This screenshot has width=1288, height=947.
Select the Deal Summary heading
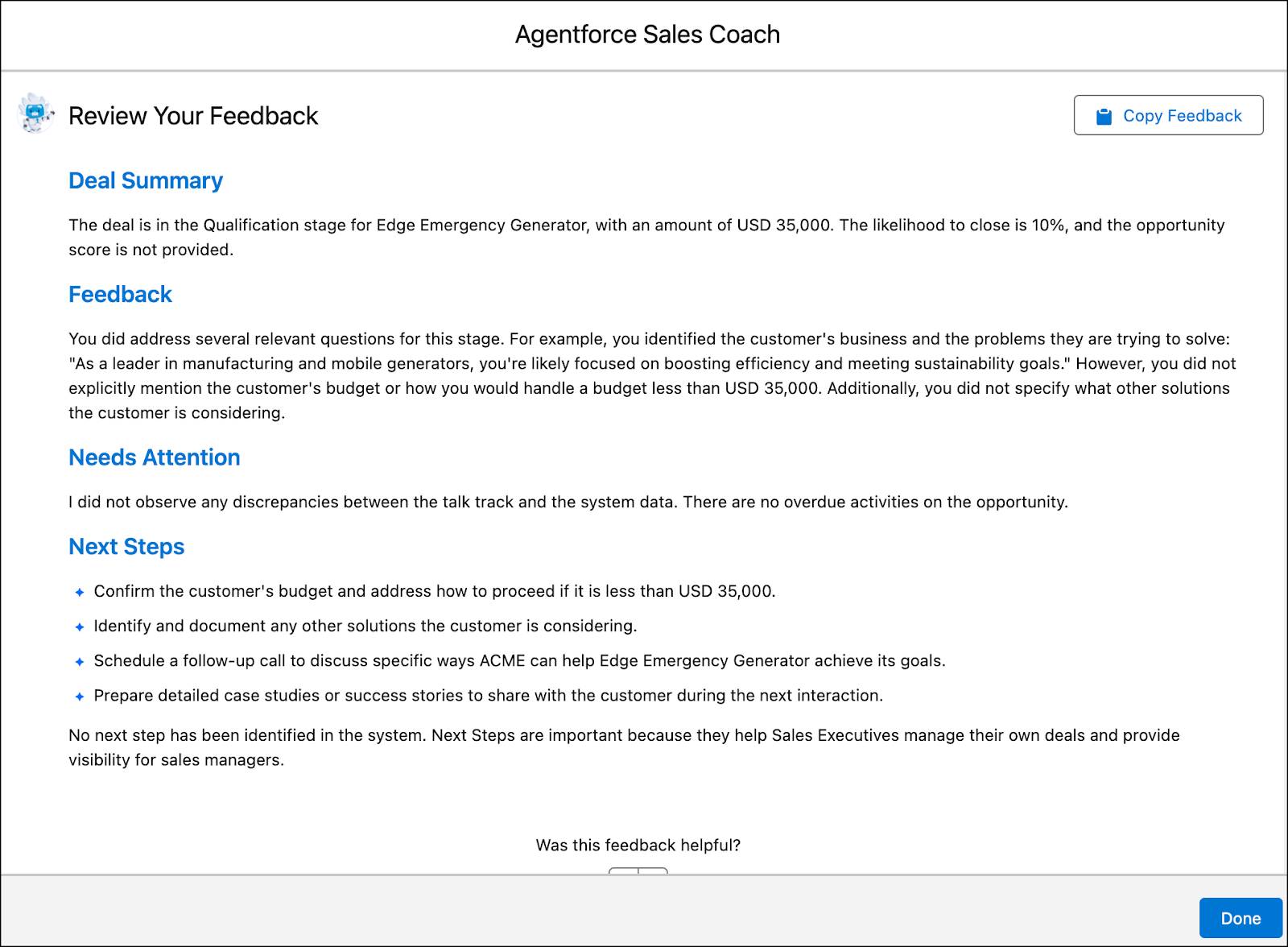[146, 180]
